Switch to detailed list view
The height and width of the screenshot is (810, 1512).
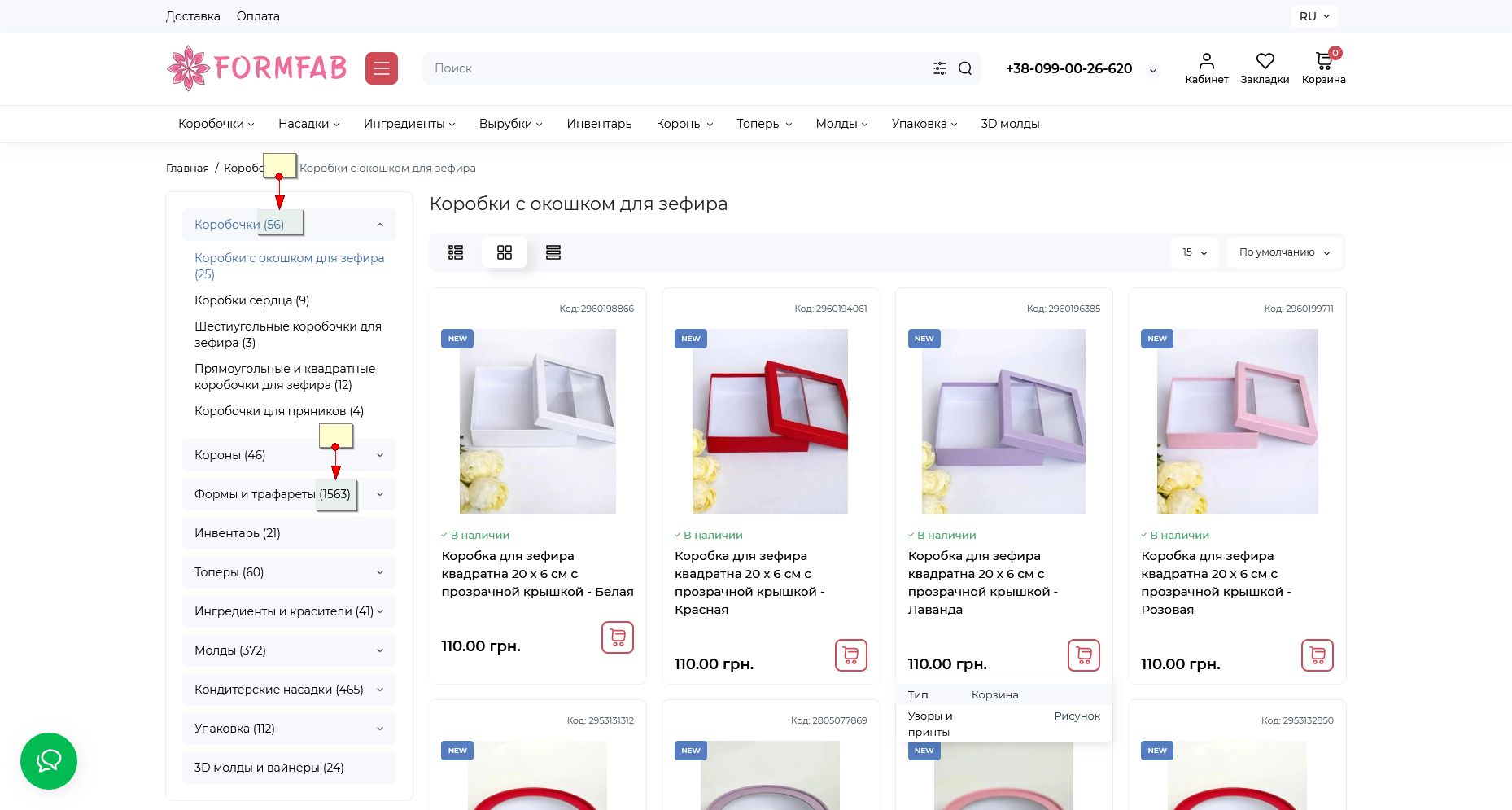[456, 252]
